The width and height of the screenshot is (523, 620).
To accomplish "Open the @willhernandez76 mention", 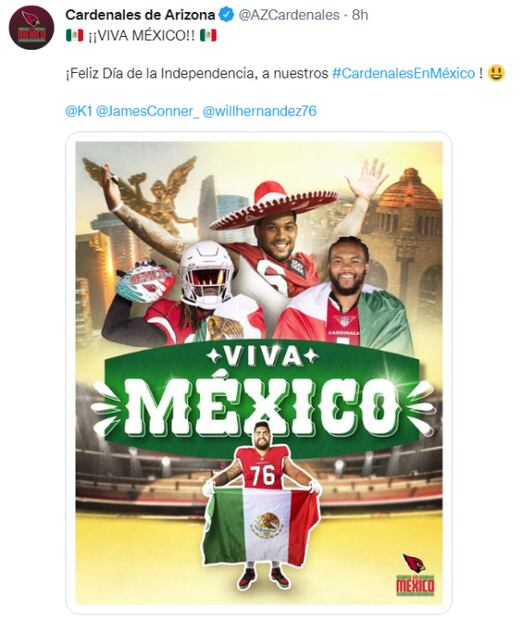I will click(260, 111).
